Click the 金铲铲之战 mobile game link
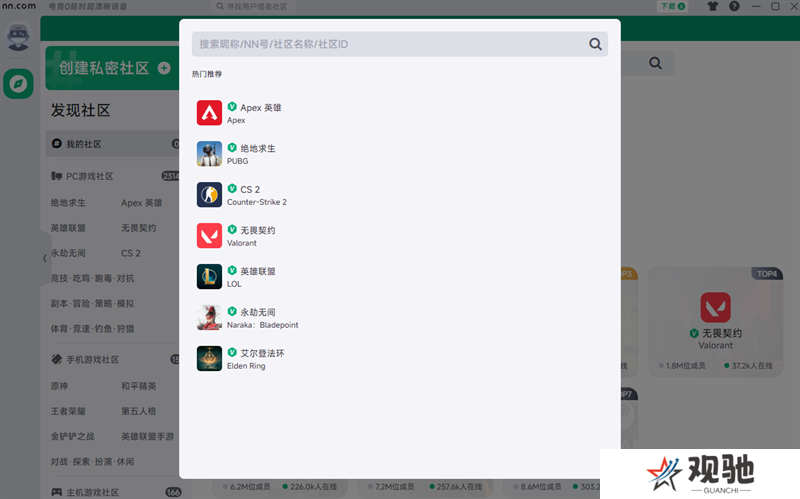Image resolution: width=800 pixels, height=499 pixels. click(72, 436)
